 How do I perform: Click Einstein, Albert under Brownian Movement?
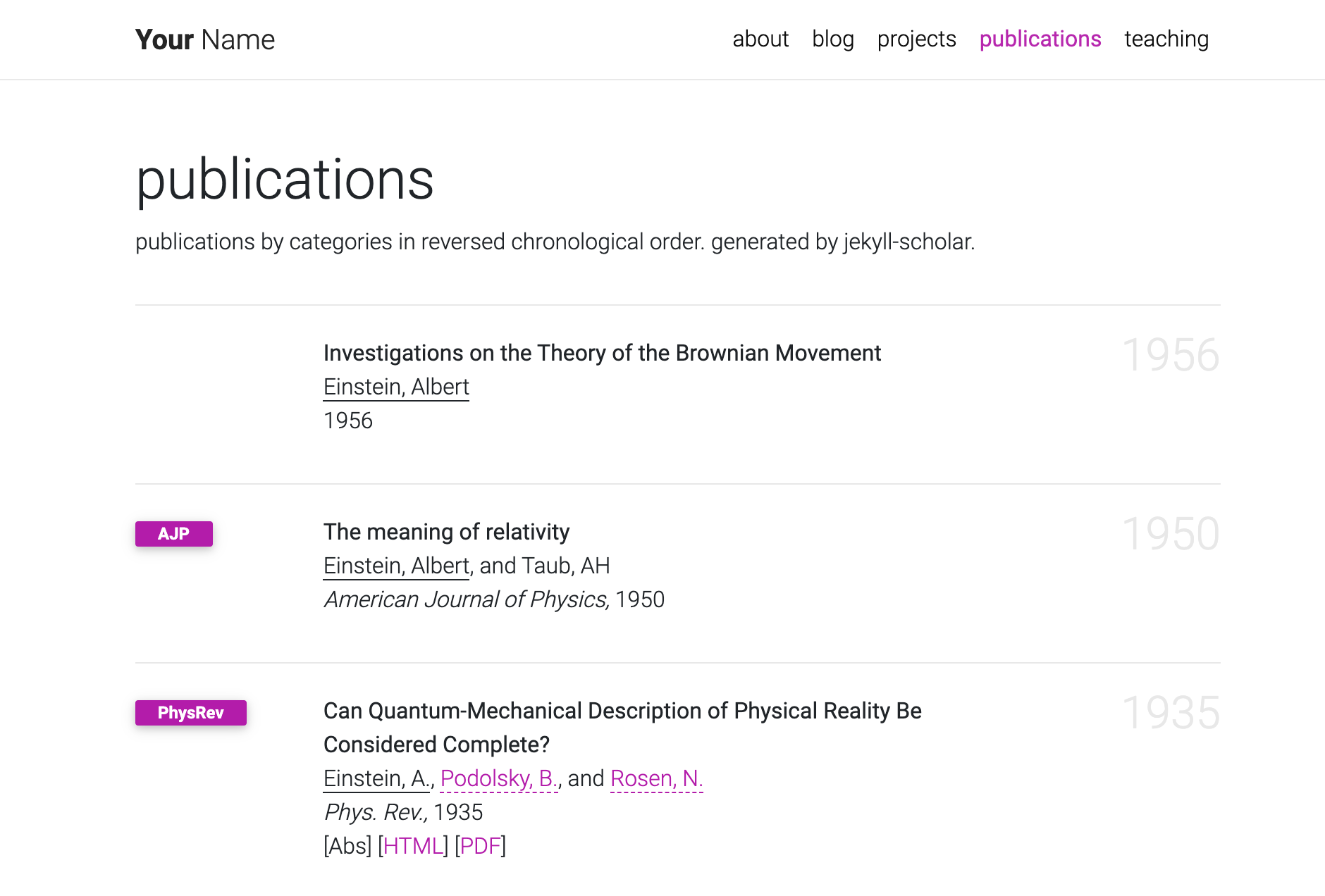click(x=396, y=387)
